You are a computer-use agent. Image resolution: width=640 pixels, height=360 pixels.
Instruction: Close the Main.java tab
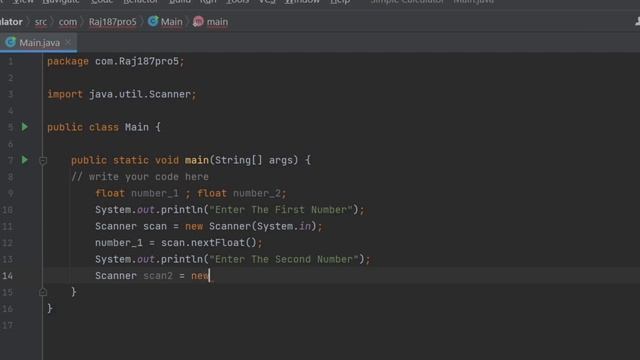point(68,42)
